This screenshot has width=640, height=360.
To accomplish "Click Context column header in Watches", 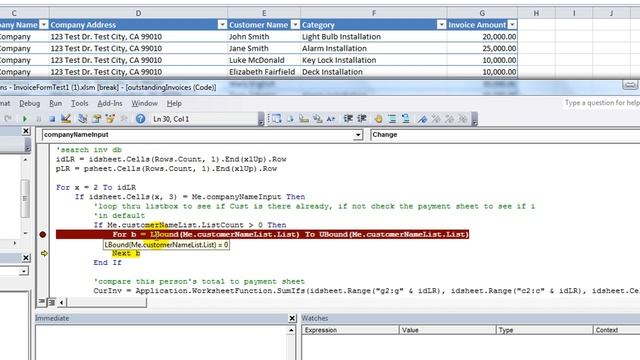I will coord(616,330).
